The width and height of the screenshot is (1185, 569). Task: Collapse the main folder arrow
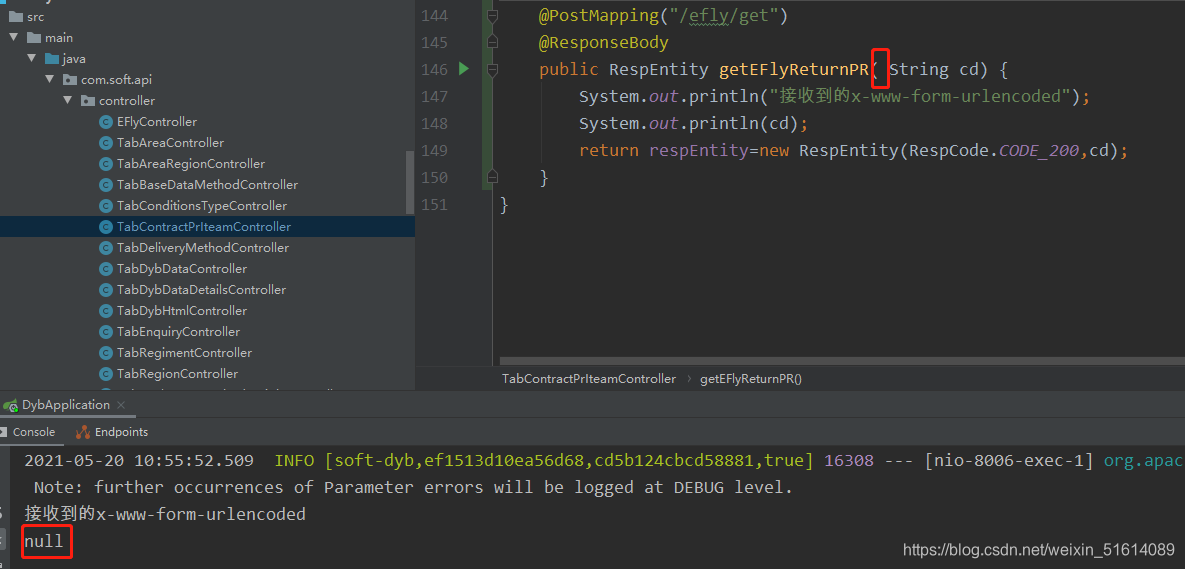[x=14, y=37]
